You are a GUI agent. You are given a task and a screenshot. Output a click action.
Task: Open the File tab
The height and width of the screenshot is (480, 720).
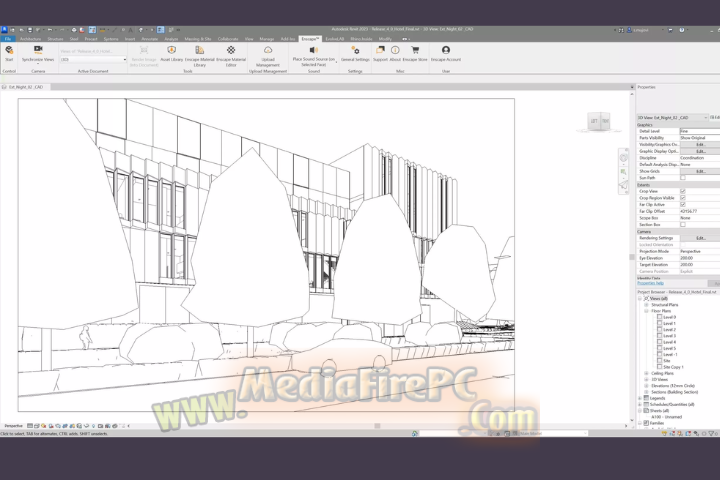[8, 39]
